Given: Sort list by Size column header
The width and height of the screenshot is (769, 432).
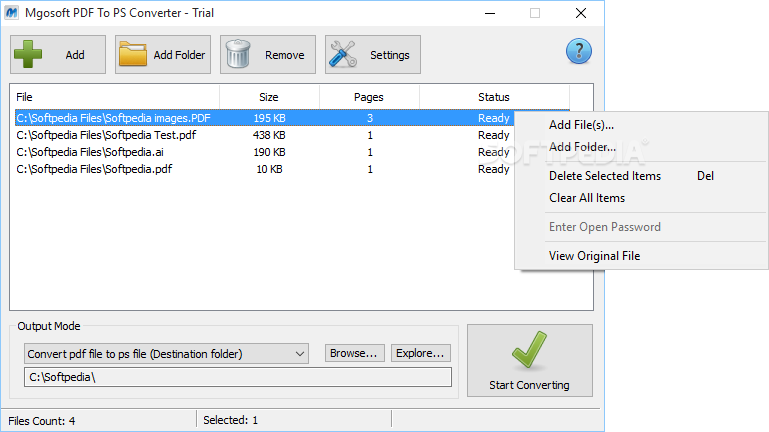Looking at the screenshot, I should point(269,97).
